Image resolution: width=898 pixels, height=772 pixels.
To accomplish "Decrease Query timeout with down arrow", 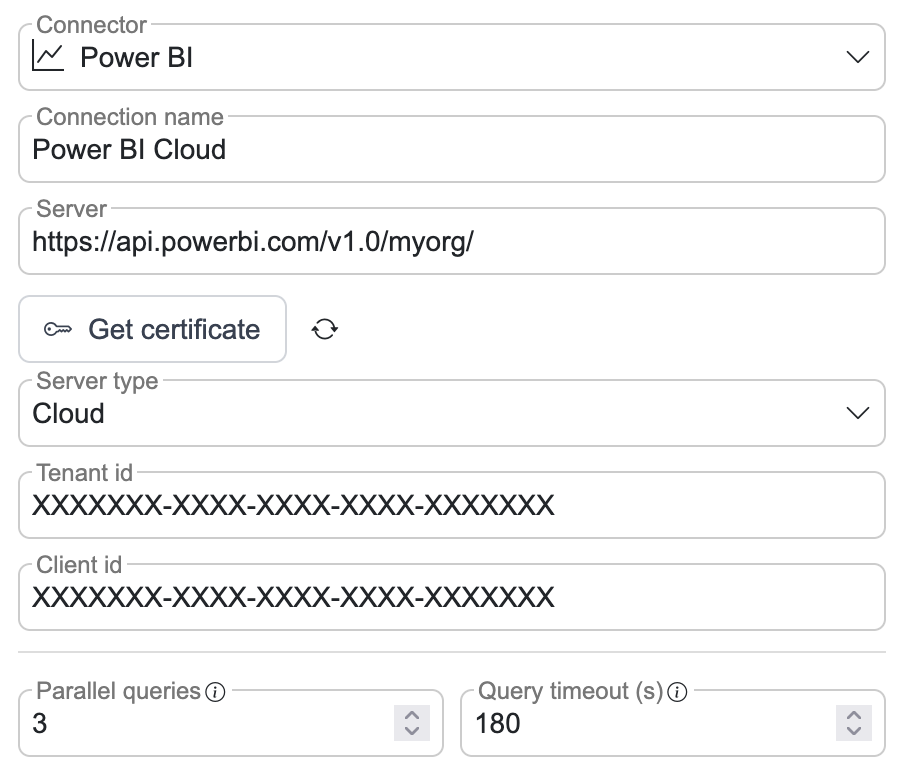I will (x=854, y=731).
